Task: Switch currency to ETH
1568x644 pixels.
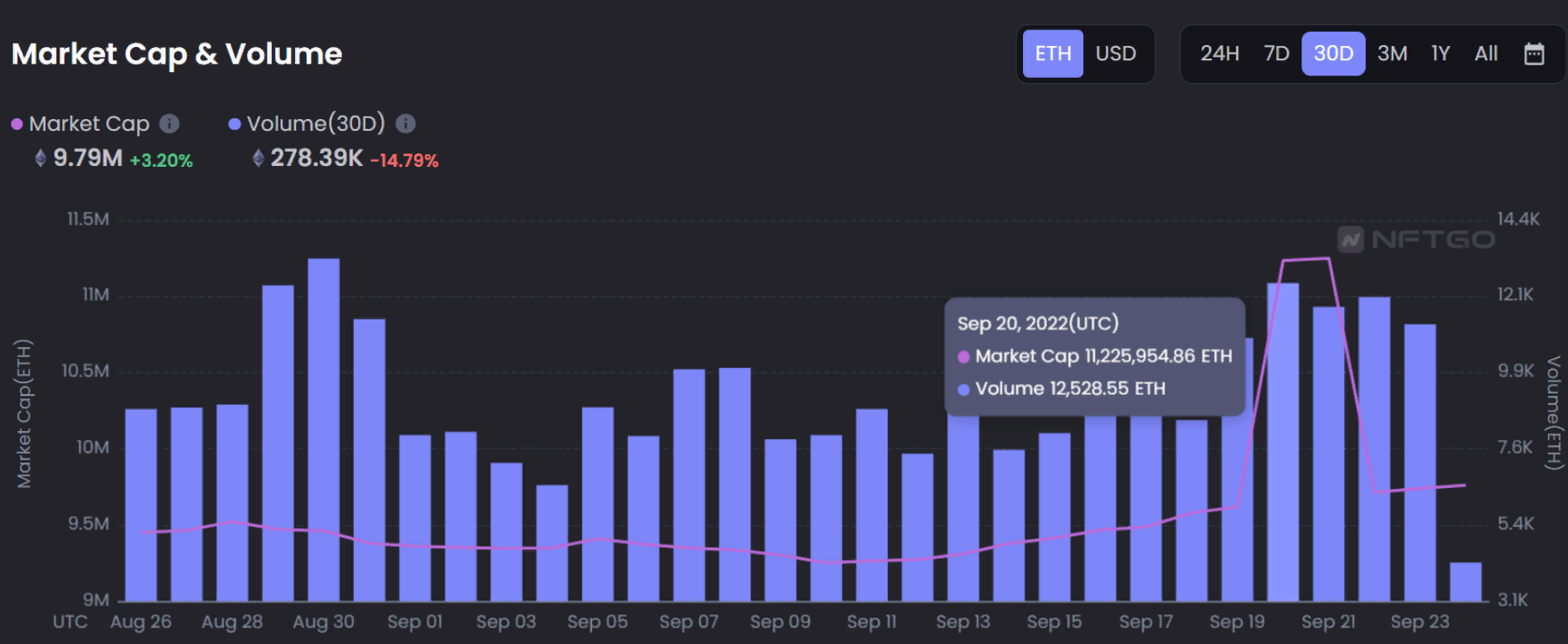Action: [x=1052, y=54]
